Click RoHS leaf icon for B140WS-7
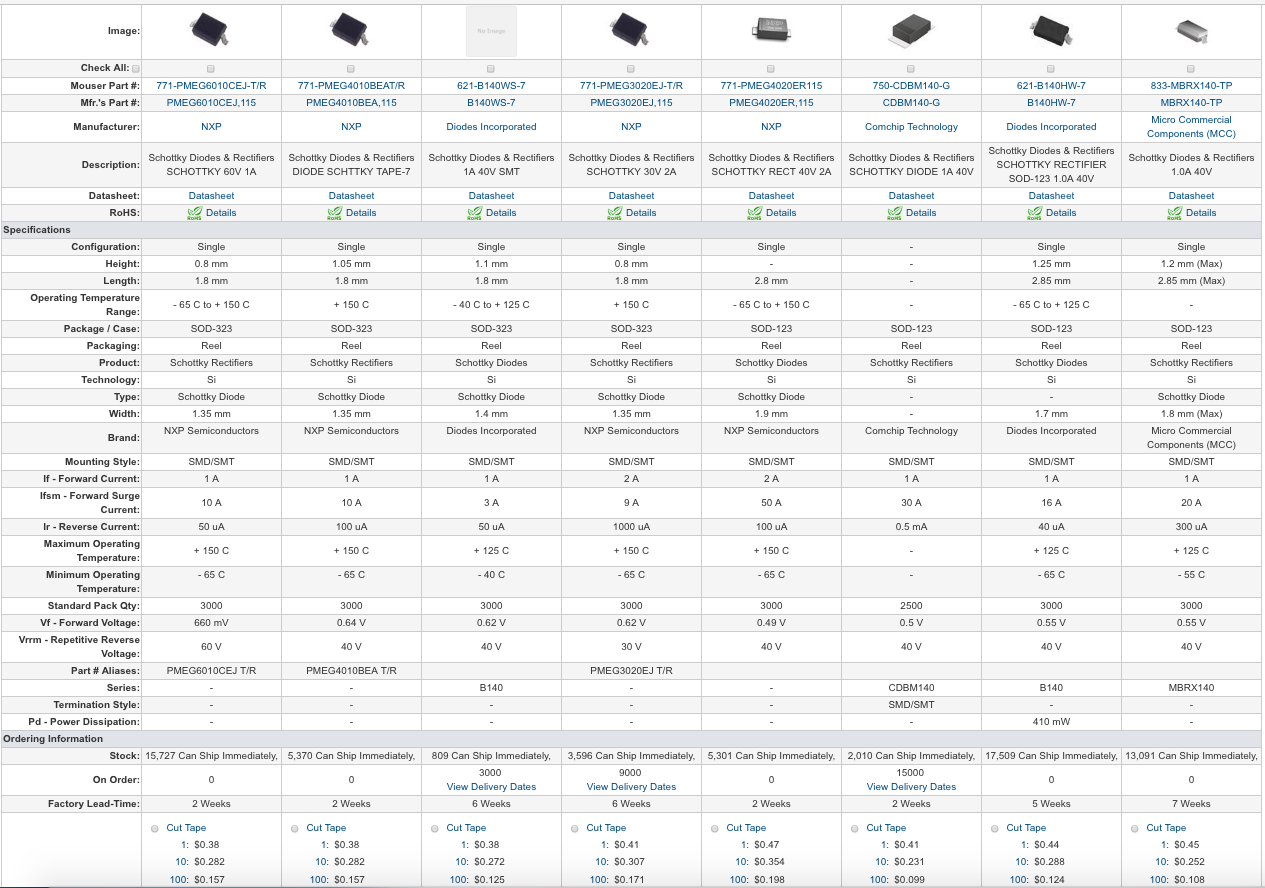Image resolution: width=1265 pixels, height=888 pixels. pyautogui.click(x=474, y=212)
